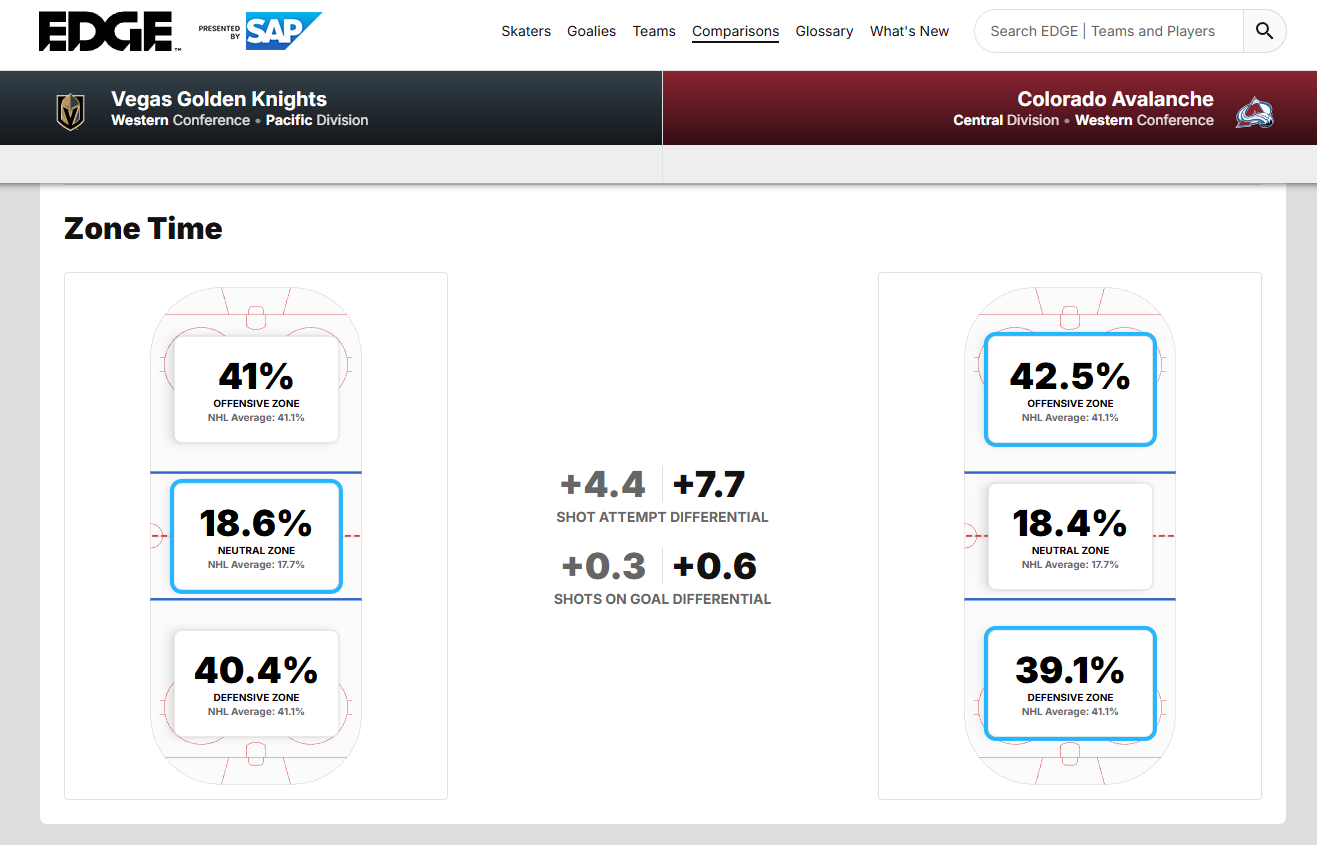Go to the Goalies page
1317x845 pixels.
point(591,31)
